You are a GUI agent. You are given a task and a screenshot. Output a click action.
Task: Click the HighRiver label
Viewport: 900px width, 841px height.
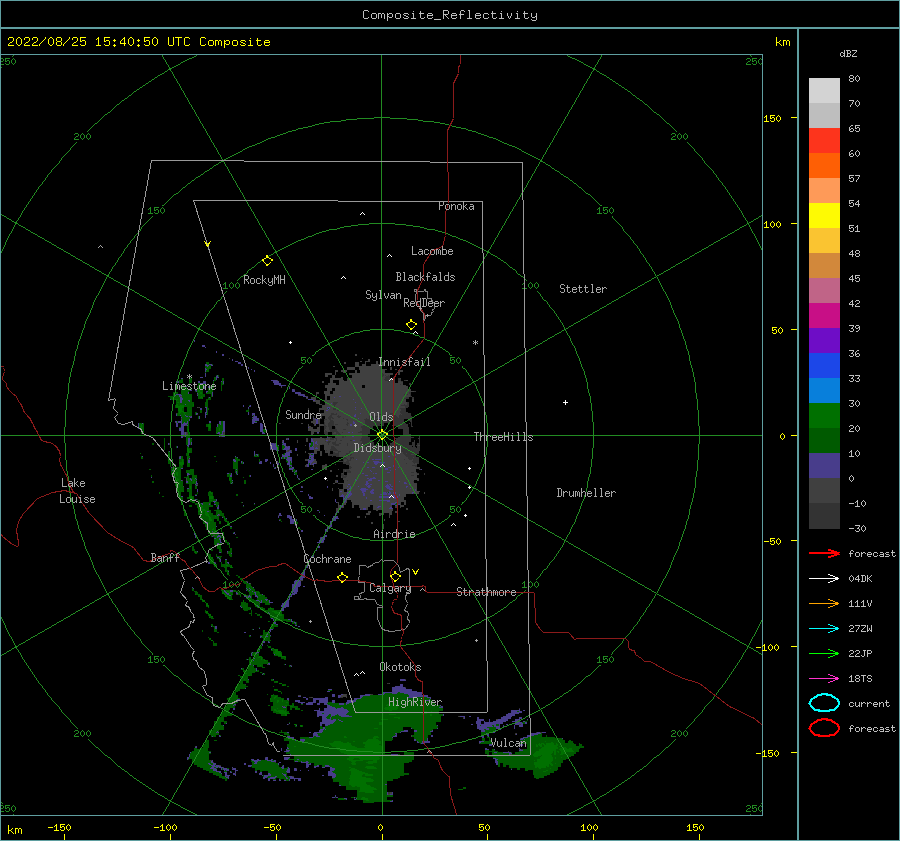tap(415, 702)
